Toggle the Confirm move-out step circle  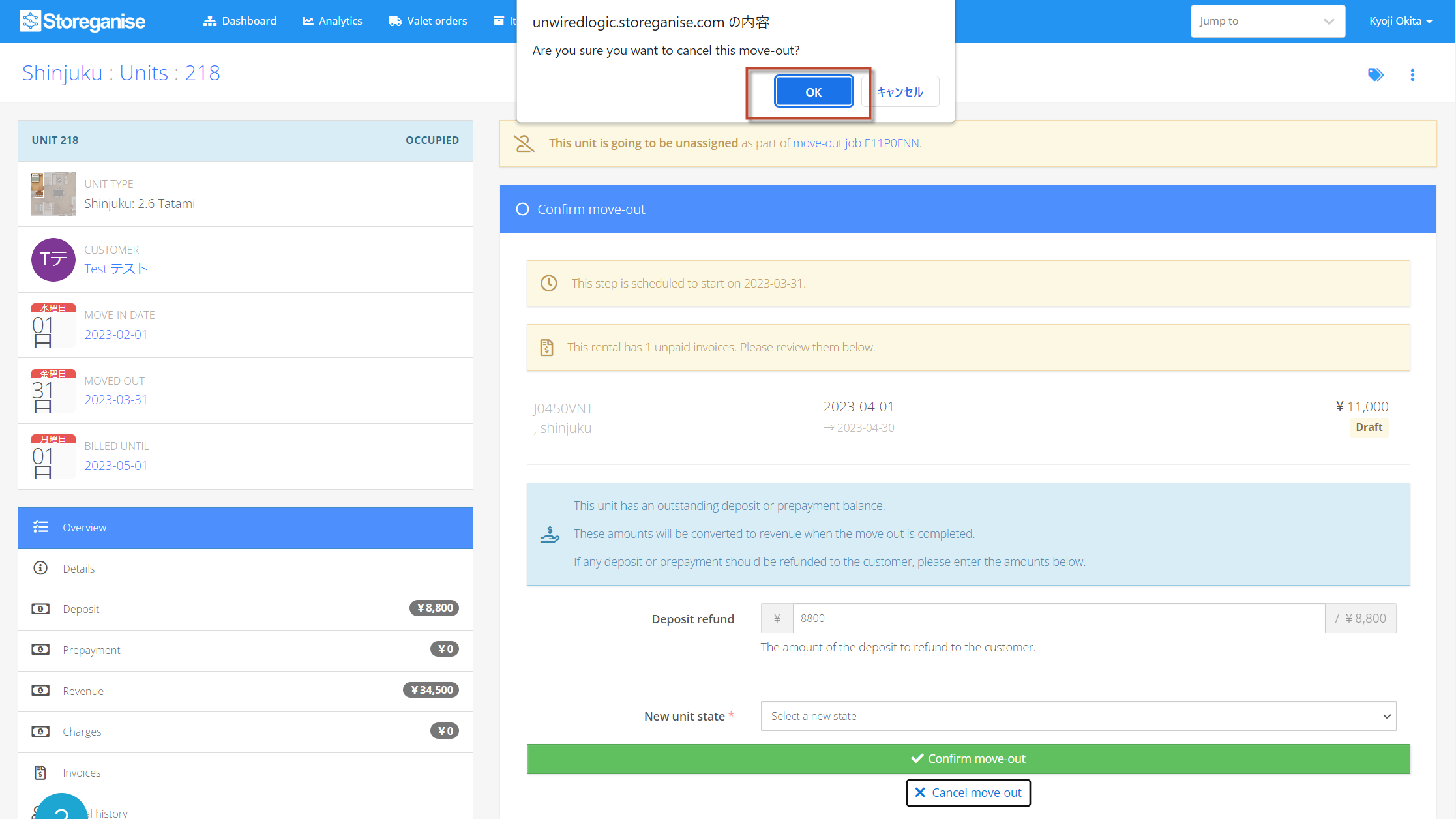click(522, 209)
